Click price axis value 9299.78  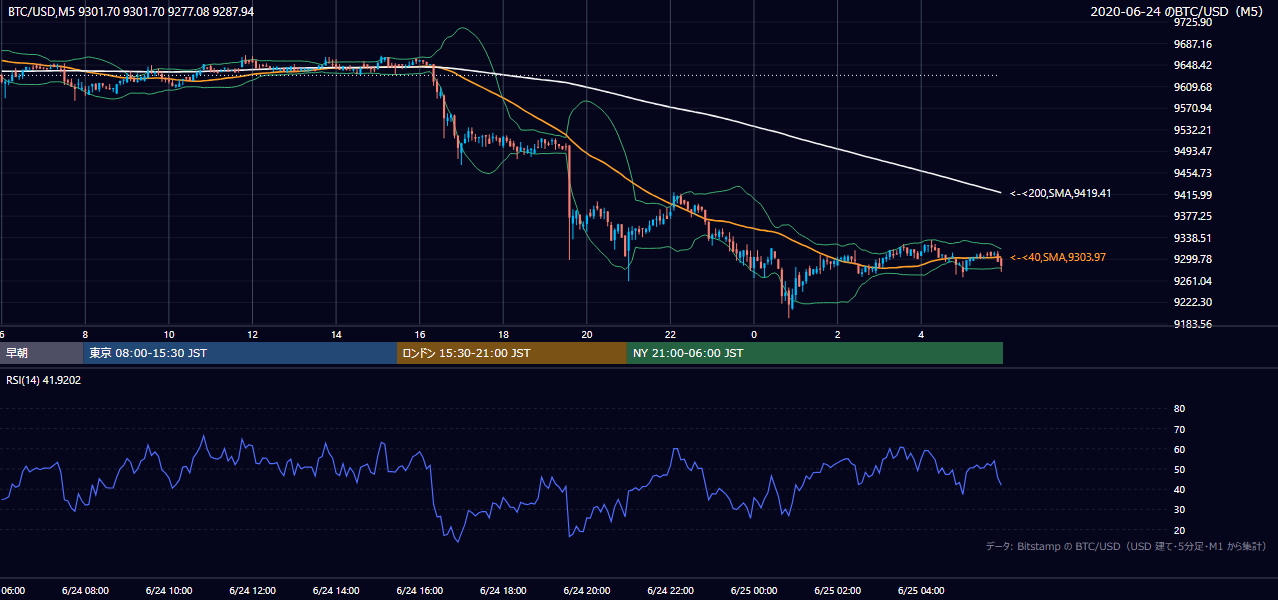(x=1193, y=259)
